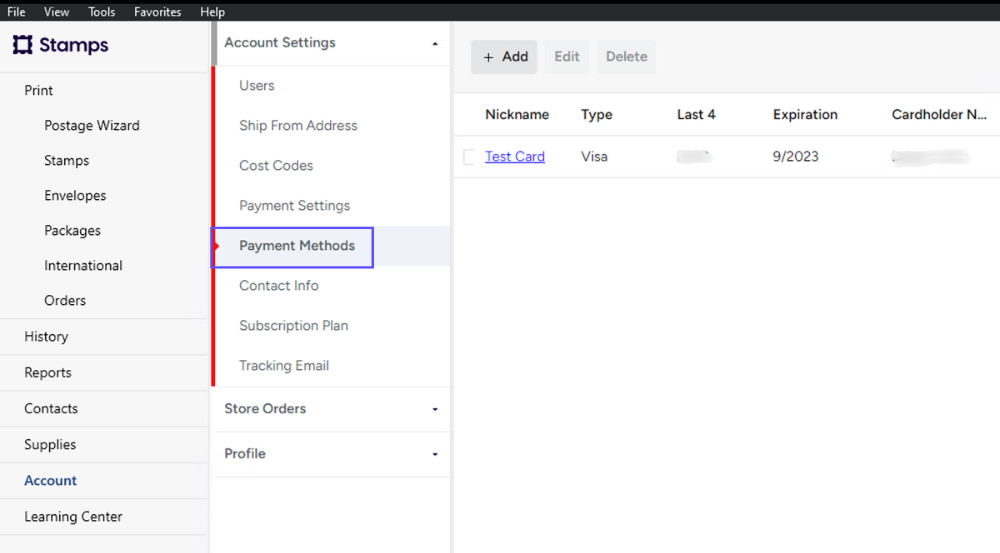Image resolution: width=1000 pixels, height=553 pixels.
Task: Open Contacts section
Action: coord(51,409)
